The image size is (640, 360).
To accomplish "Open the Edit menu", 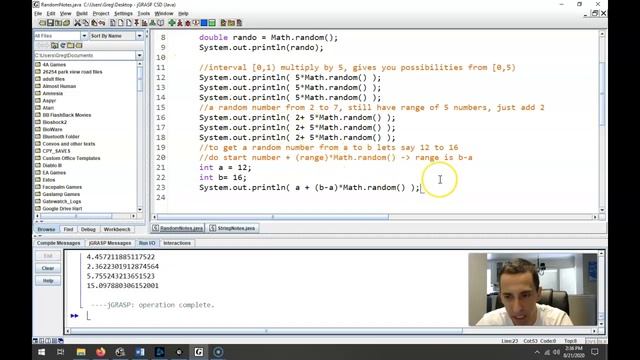I will coord(51,13).
